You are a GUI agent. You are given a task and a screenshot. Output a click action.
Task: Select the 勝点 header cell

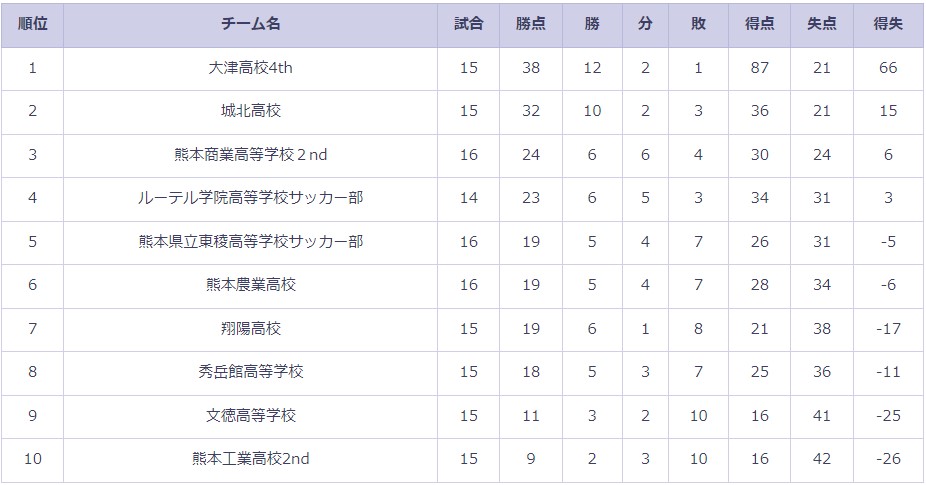(530, 24)
